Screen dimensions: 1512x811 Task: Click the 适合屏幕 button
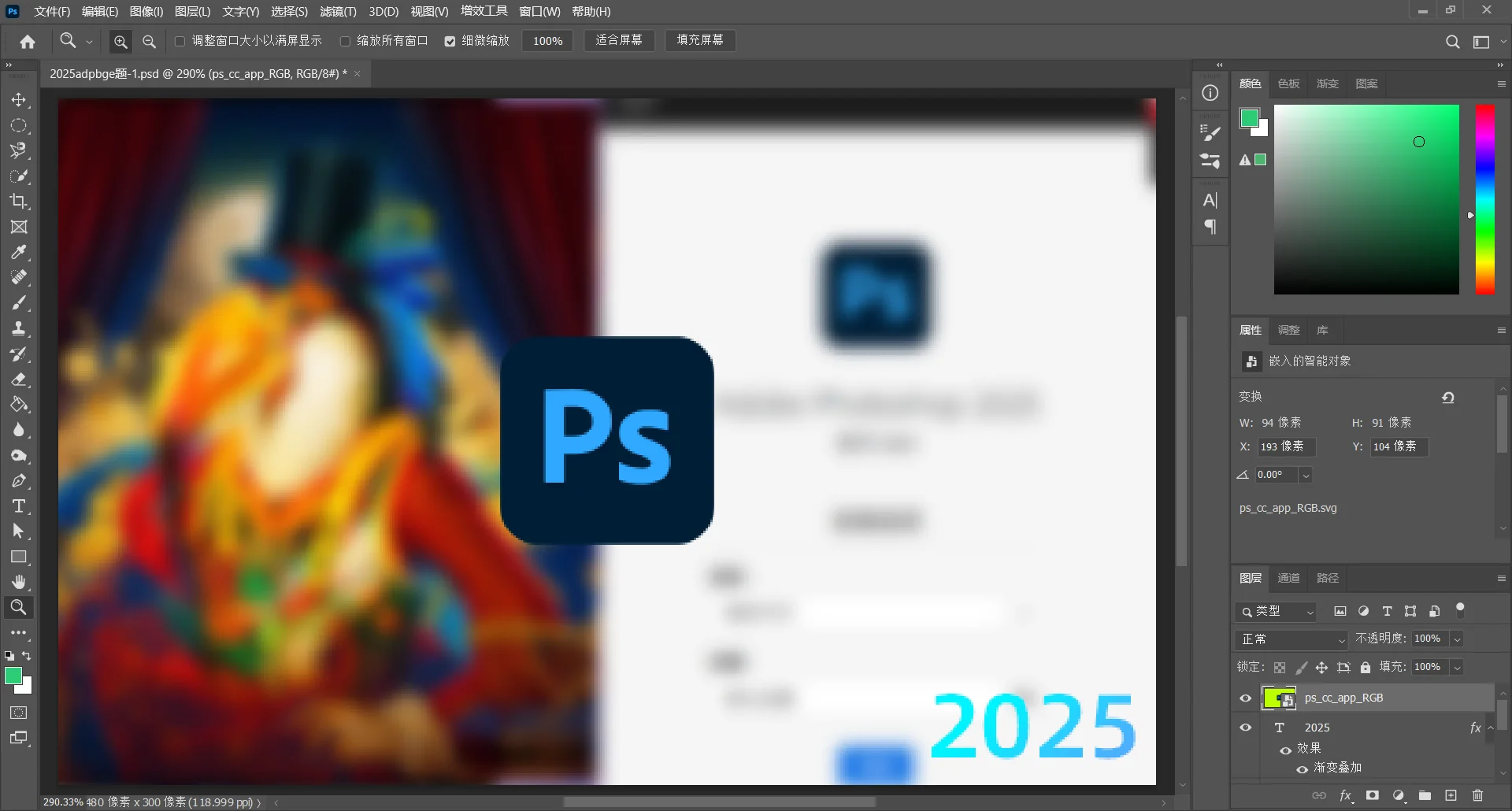point(619,40)
